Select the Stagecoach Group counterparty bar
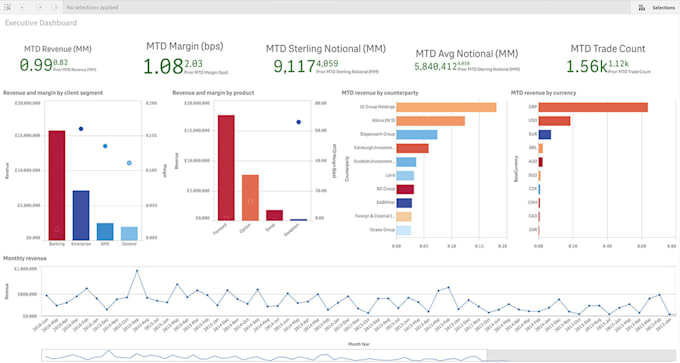This screenshot has height=363, width=680. pyautogui.click(x=417, y=134)
